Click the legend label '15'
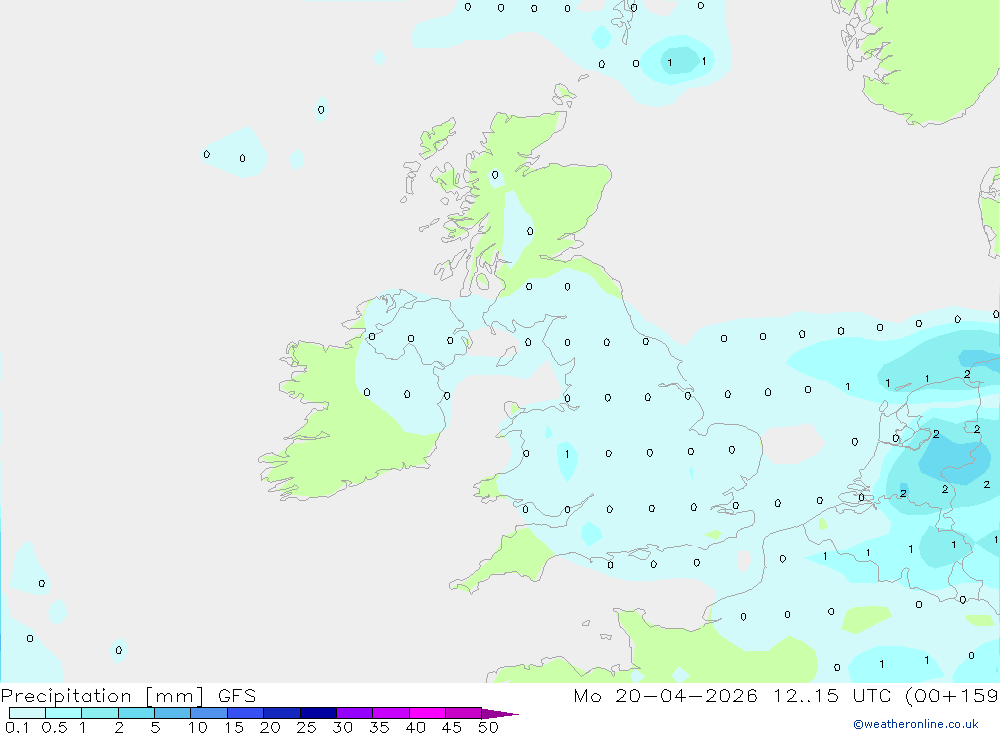Image resolution: width=1000 pixels, height=733 pixels. pos(234,727)
